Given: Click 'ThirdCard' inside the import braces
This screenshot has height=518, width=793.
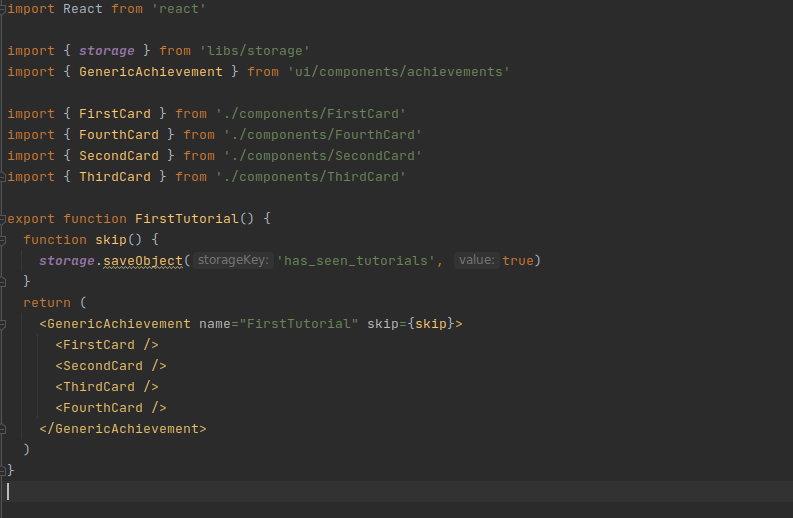Looking at the screenshot, I should 115,177.
